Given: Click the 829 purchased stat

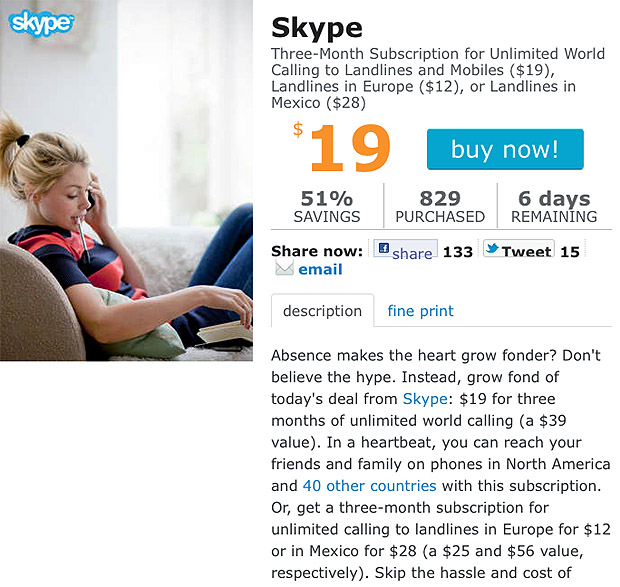Looking at the screenshot, I should coord(440,206).
